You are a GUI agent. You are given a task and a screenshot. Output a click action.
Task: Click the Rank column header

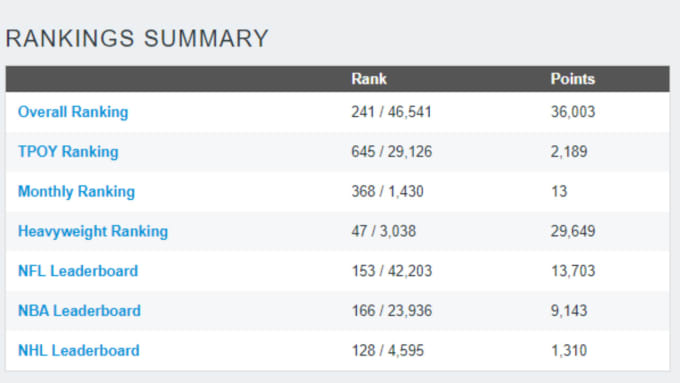pyautogui.click(x=369, y=79)
